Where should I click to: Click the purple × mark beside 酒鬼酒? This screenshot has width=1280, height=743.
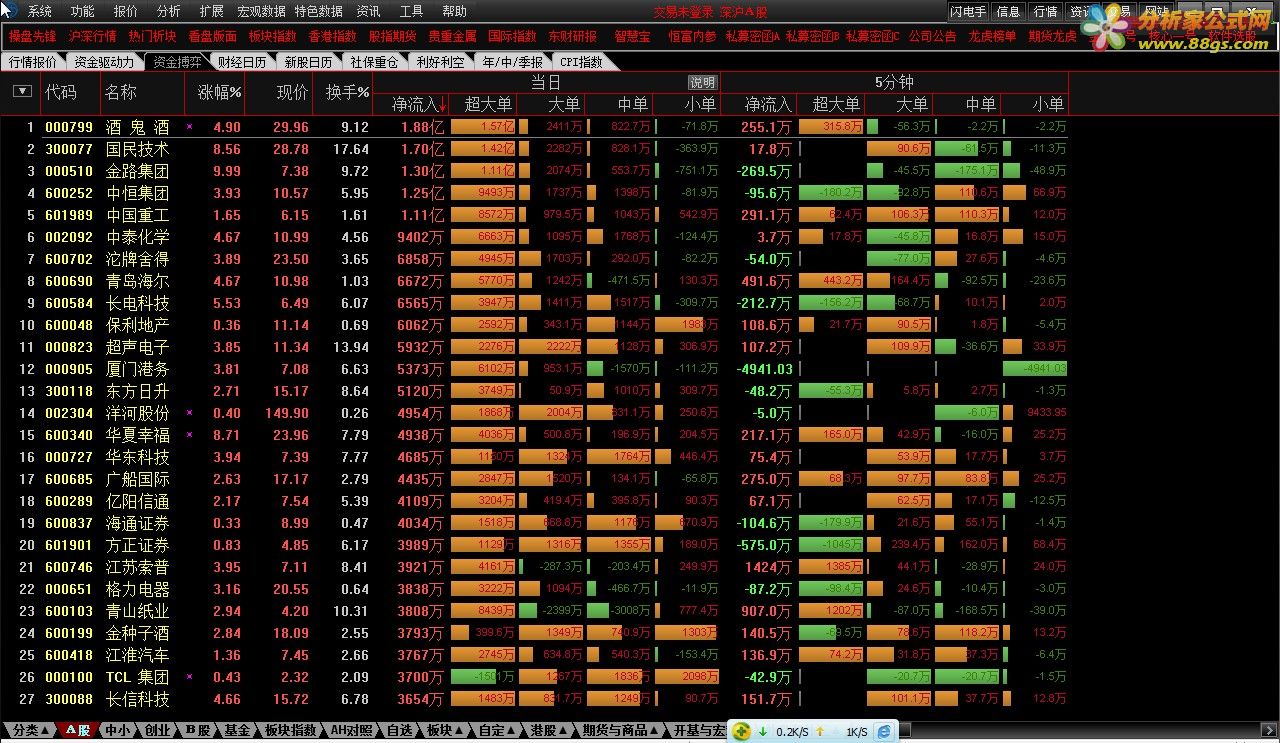[x=190, y=127]
